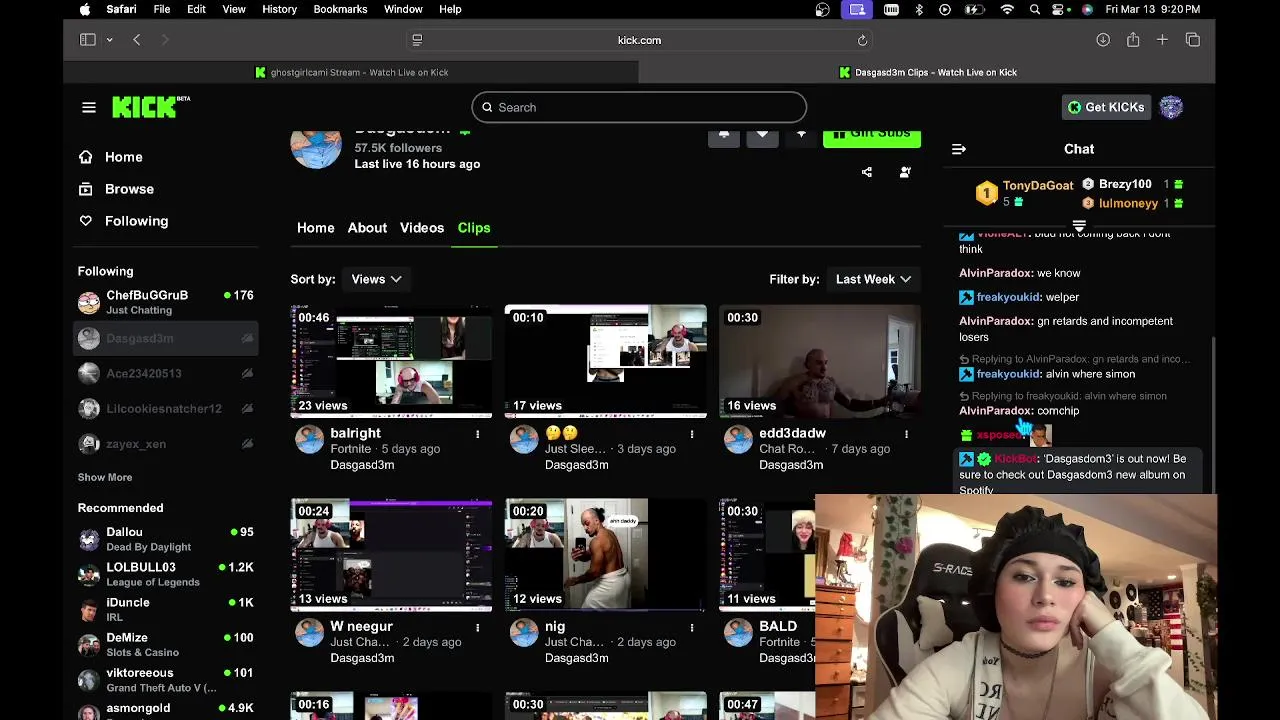Image resolution: width=1280 pixels, height=720 pixels.
Task: Click TonyDaGoat in the gifter leaderboard
Action: click(1037, 185)
